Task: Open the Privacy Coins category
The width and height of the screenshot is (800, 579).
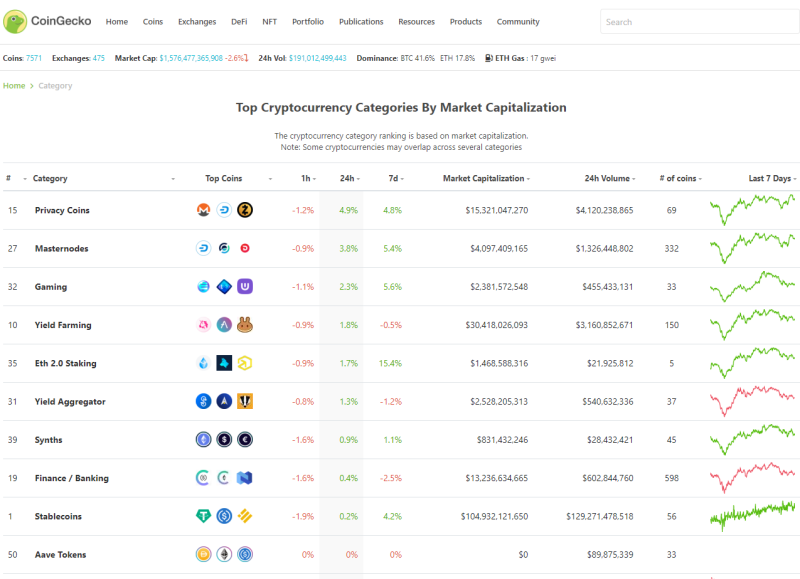Action: click(x=62, y=210)
